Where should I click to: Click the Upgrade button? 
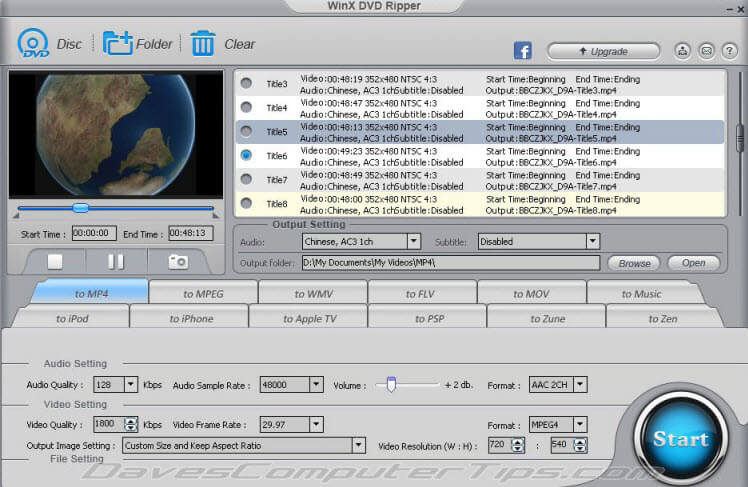click(603, 51)
